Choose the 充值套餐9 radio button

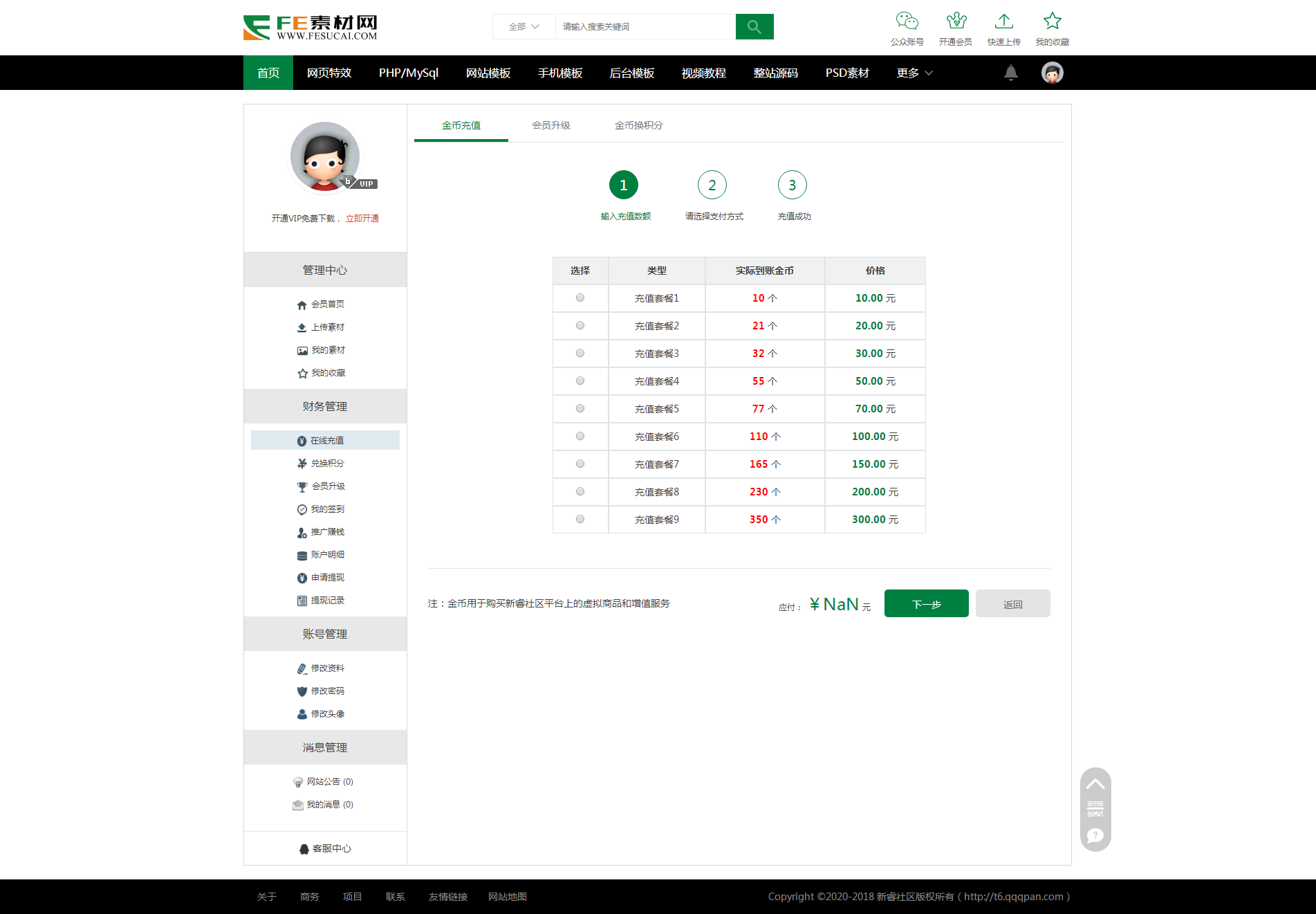tap(580, 519)
